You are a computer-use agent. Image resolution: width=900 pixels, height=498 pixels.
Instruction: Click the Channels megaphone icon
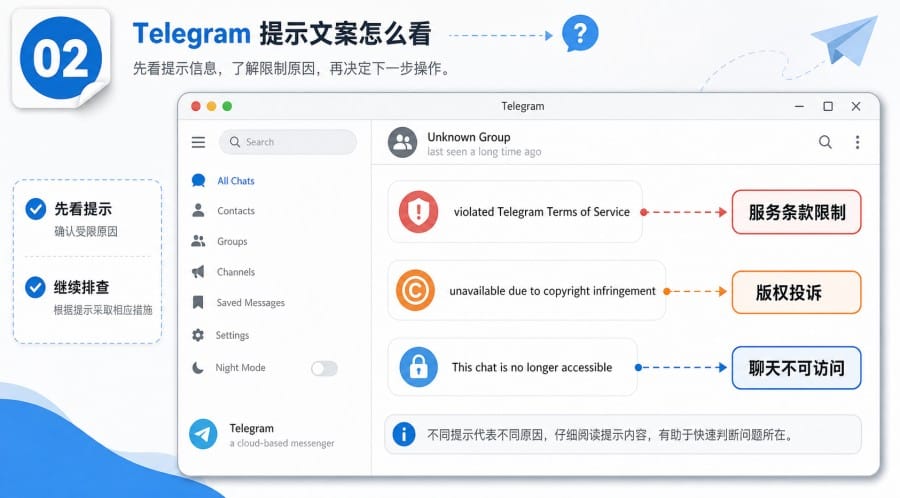click(x=198, y=271)
